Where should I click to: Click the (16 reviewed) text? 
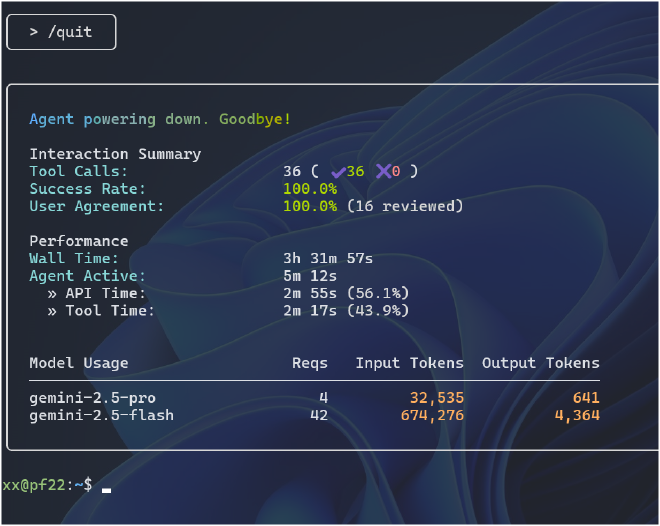(405, 206)
